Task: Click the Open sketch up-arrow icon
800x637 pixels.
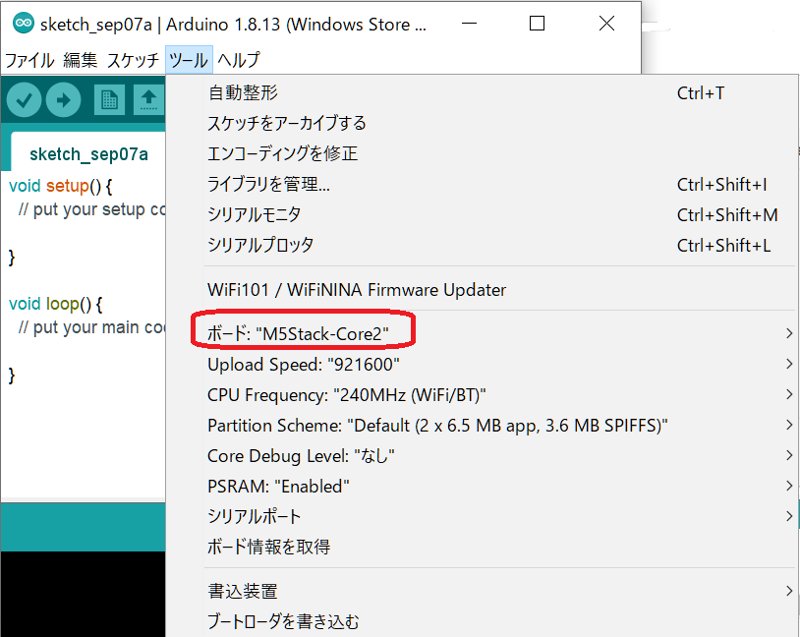Action: (x=148, y=100)
